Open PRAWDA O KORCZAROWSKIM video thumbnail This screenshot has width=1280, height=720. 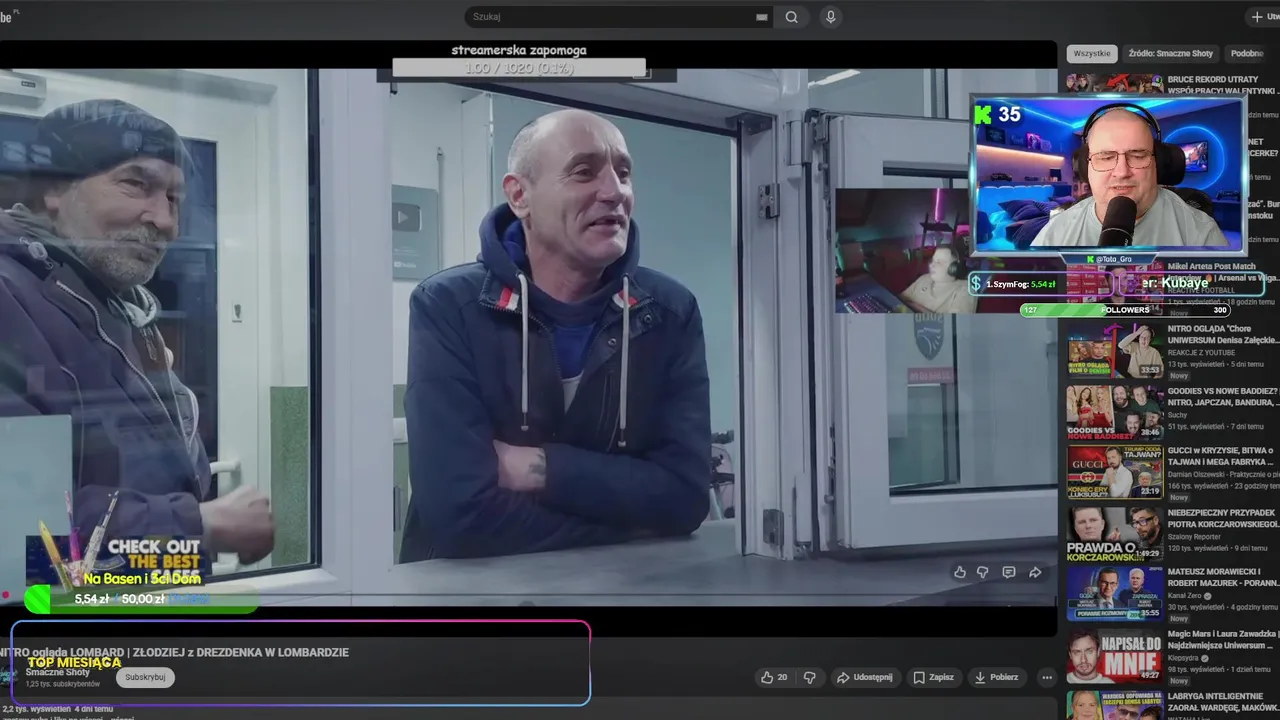pos(1114,534)
